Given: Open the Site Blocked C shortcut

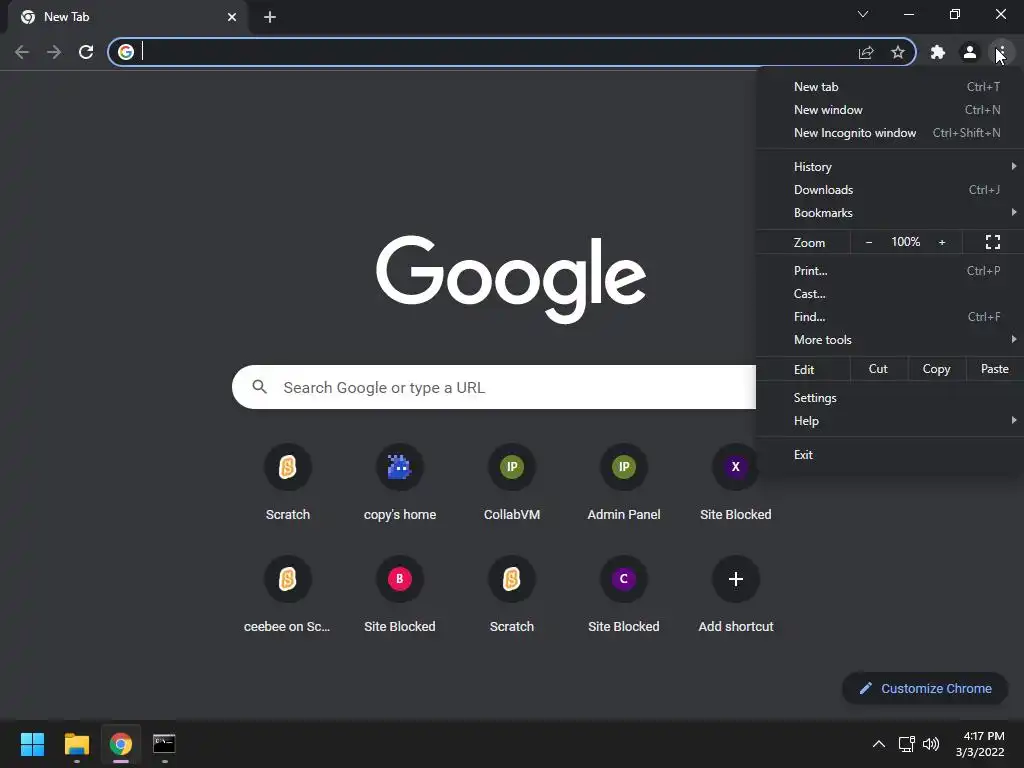Looking at the screenshot, I should (624, 594).
